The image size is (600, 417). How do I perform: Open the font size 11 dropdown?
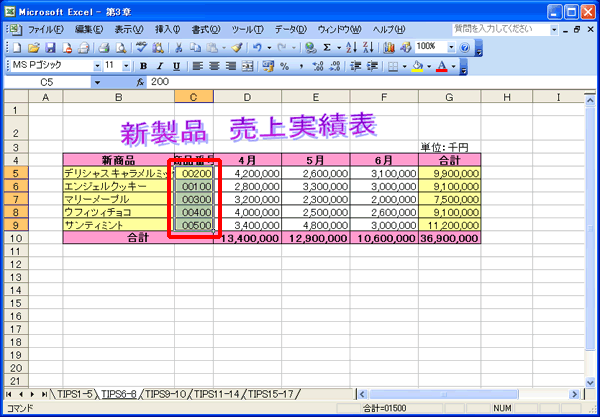click(x=126, y=66)
